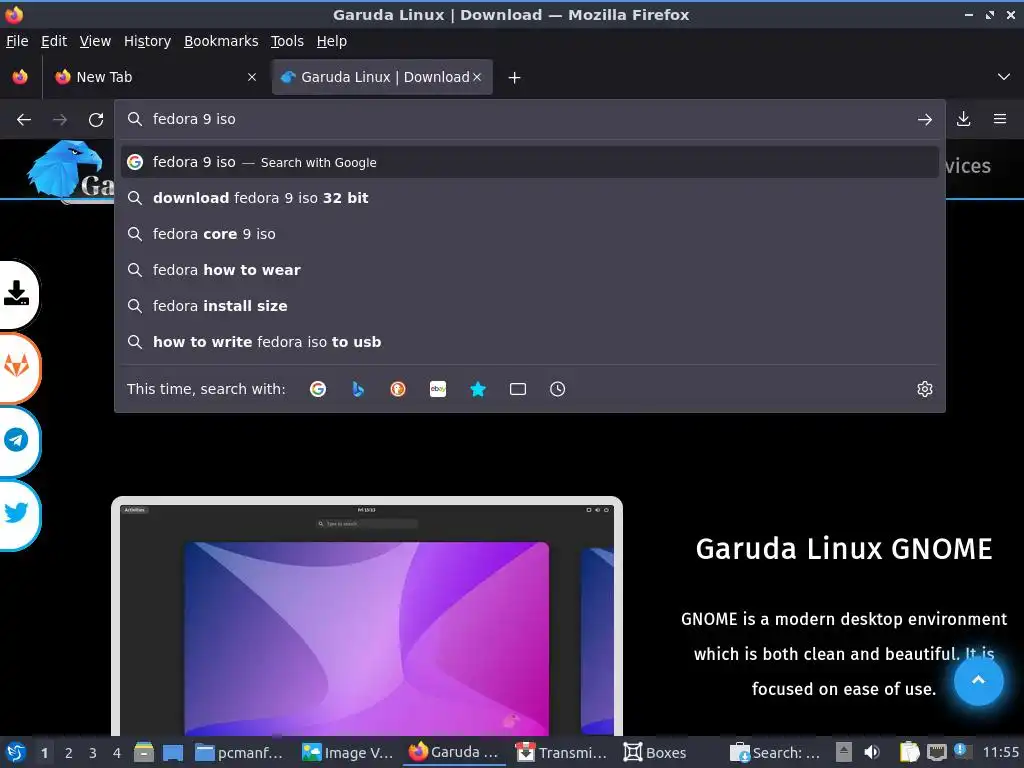Image resolution: width=1024 pixels, height=768 pixels.
Task: Search this time with Bing
Action: click(358, 389)
